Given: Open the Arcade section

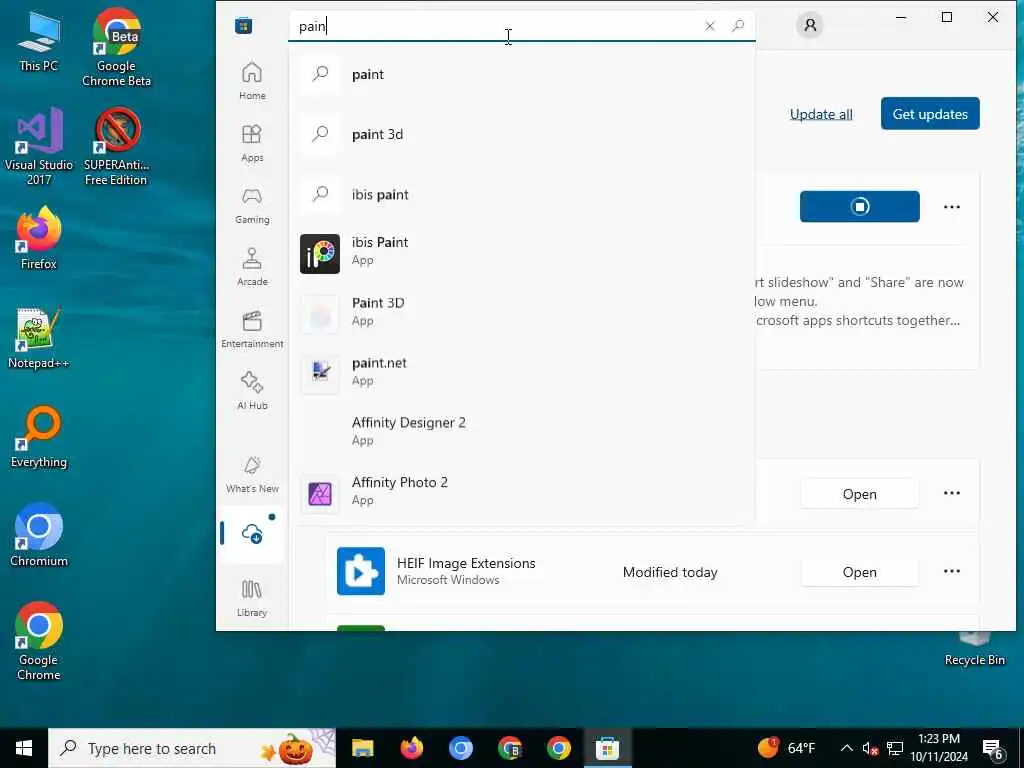Looking at the screenshot, I should [252, 267].
